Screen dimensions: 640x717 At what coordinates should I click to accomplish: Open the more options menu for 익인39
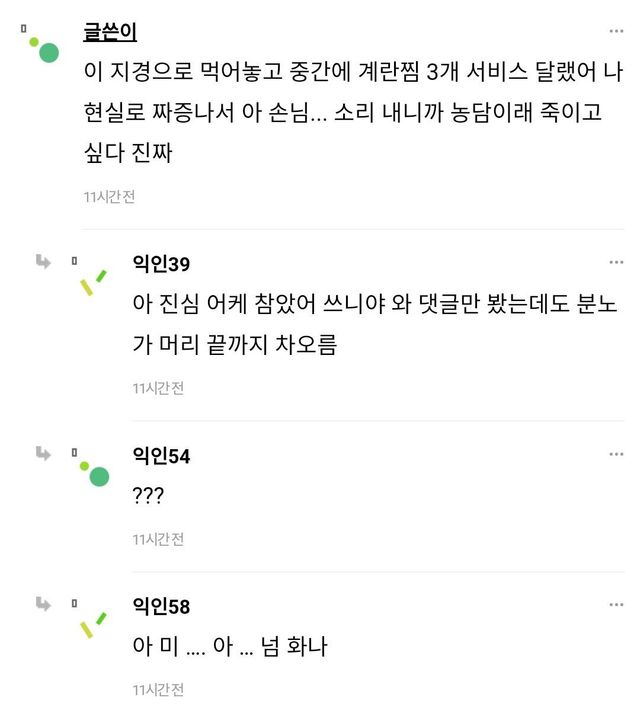[x=616, y=262]
